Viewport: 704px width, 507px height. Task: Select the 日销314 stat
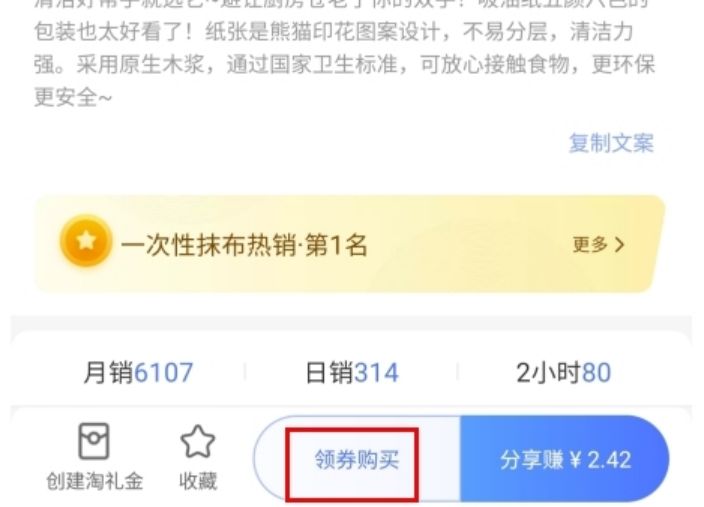tap(352, 373)
